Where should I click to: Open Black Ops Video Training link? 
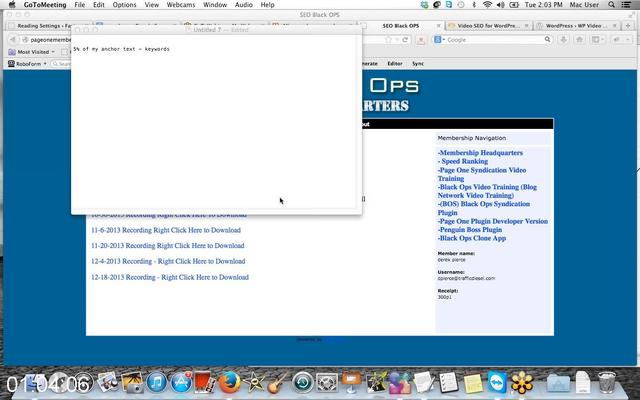pyautogui.click(x=487, y=191)
